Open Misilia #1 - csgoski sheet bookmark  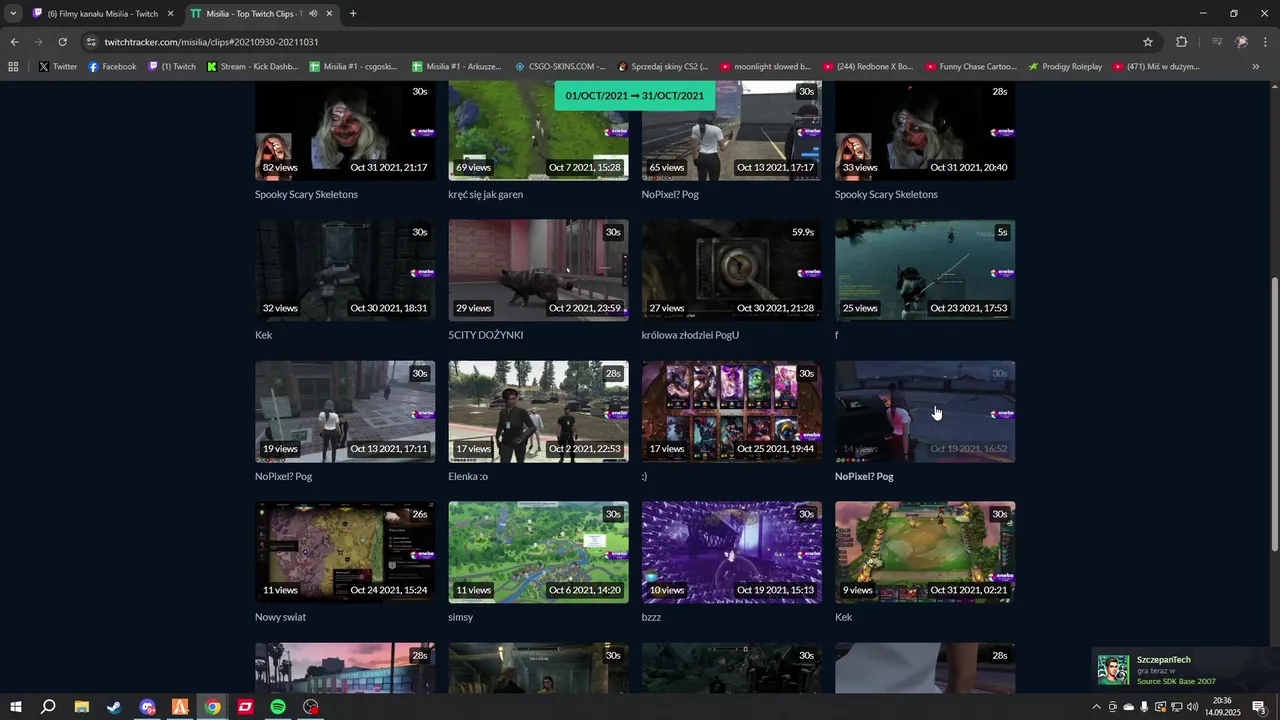pos(353,67)
